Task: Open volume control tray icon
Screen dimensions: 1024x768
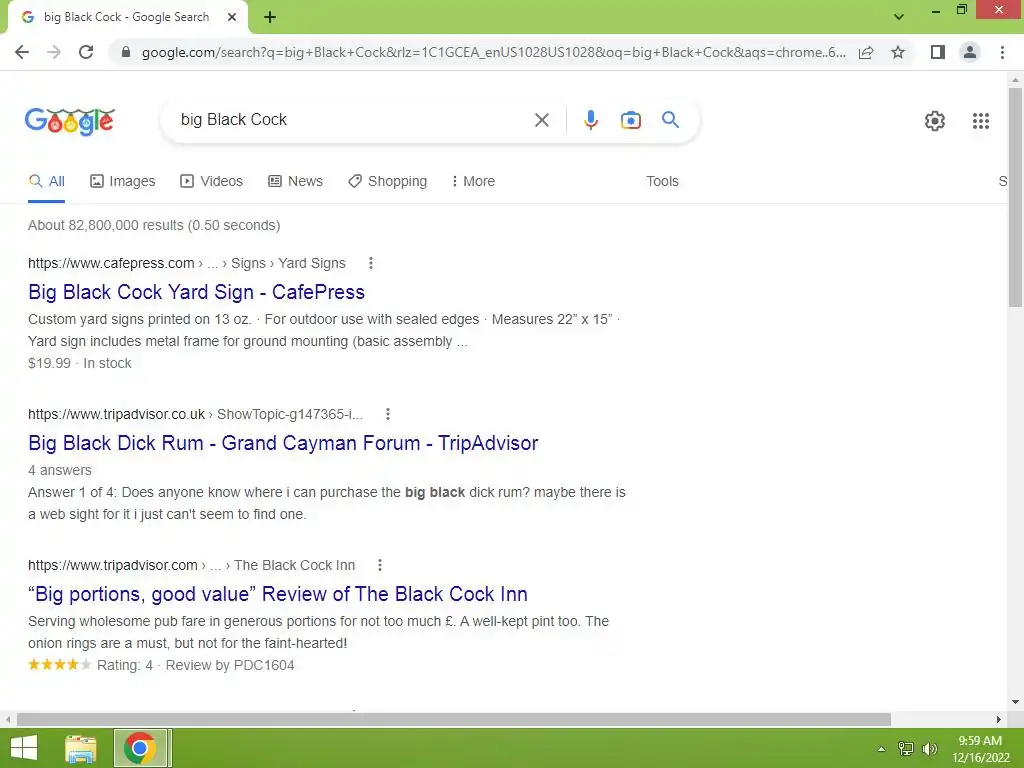Action: (930, 749)
